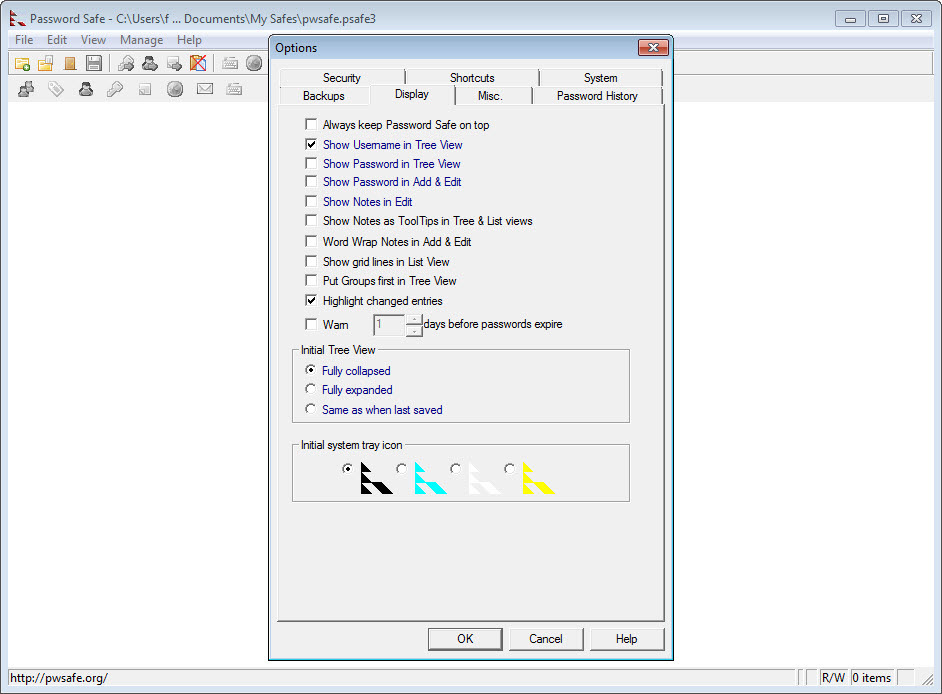Select the radio button for white tray icon
Image resolution: width=942 pixels, height=694 pixels.
point(455,468)
